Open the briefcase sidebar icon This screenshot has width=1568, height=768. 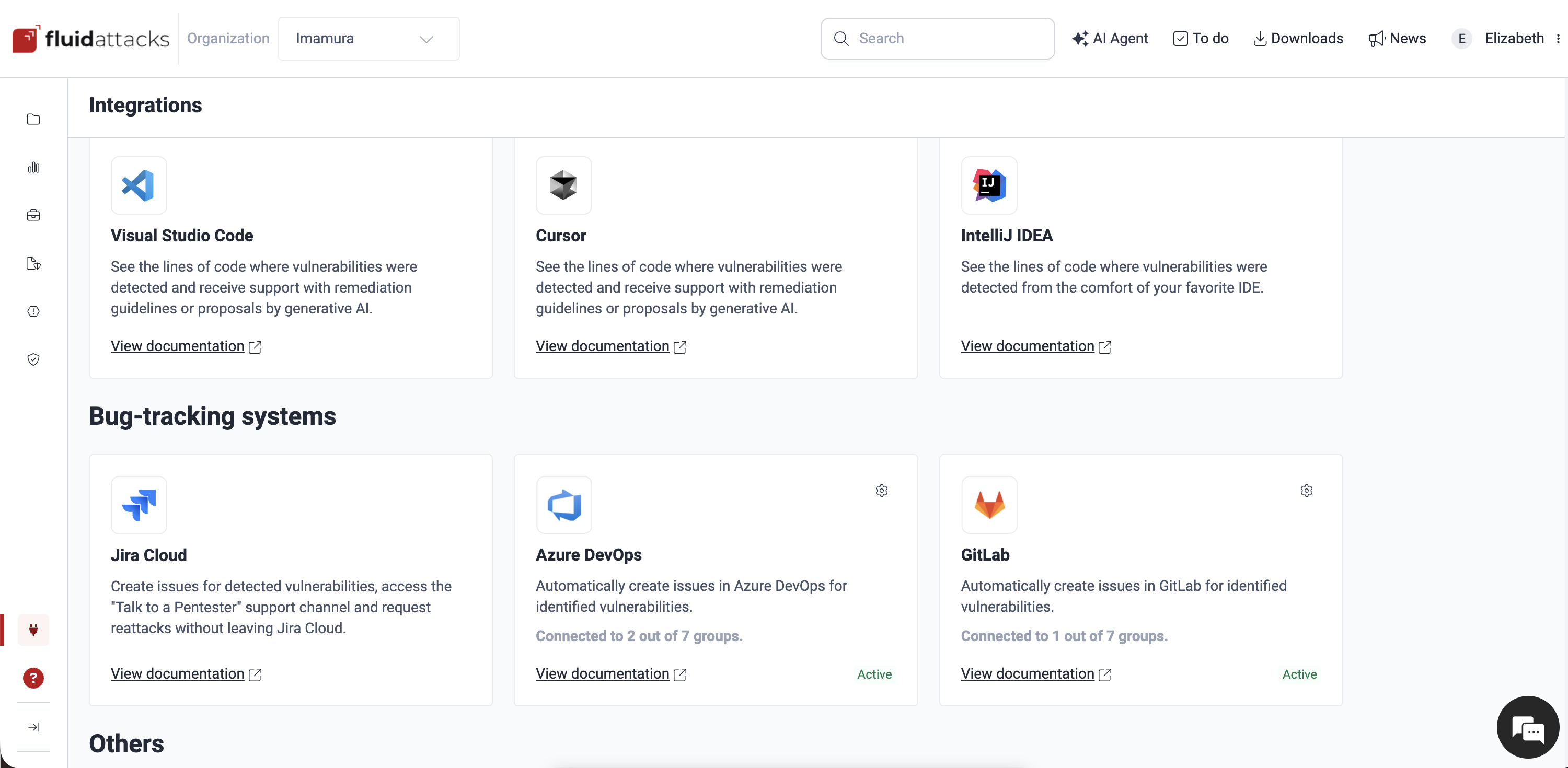click(33, 215)
